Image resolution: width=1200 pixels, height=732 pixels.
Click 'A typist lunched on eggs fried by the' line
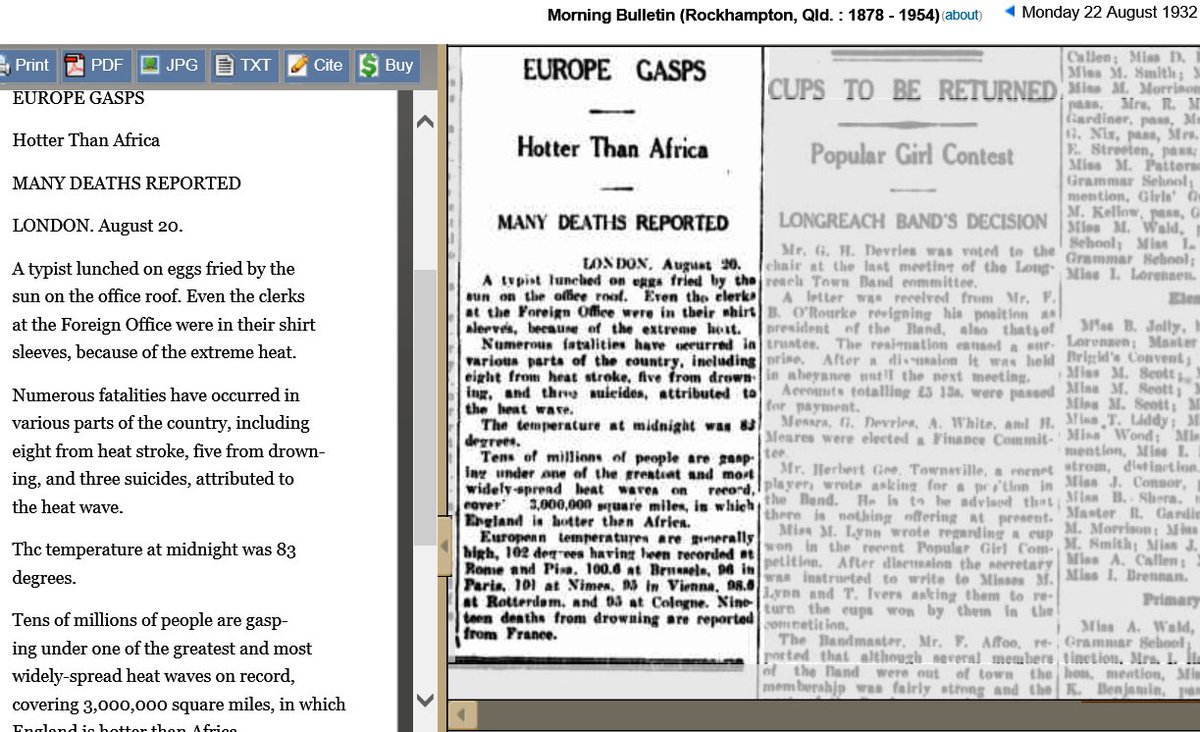[x=153, y=269]
